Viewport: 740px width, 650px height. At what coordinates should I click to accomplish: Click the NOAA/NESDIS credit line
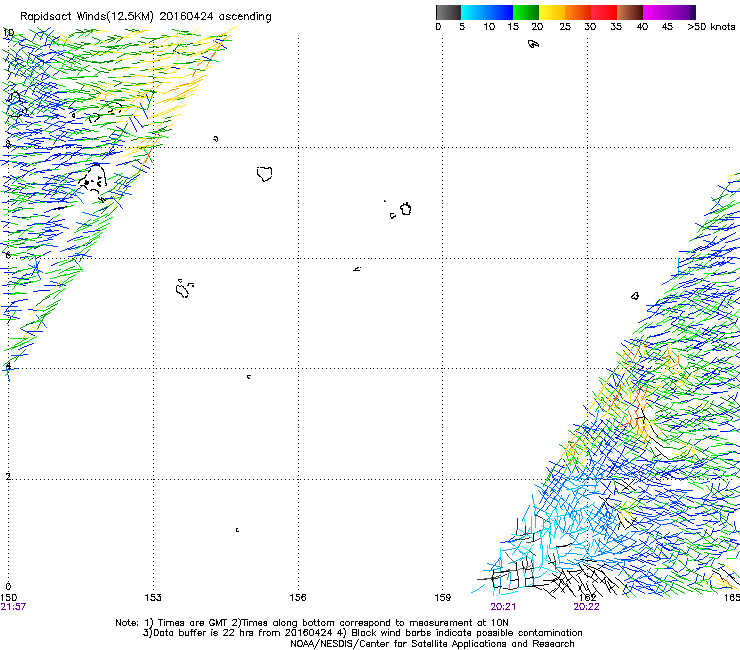432,644
